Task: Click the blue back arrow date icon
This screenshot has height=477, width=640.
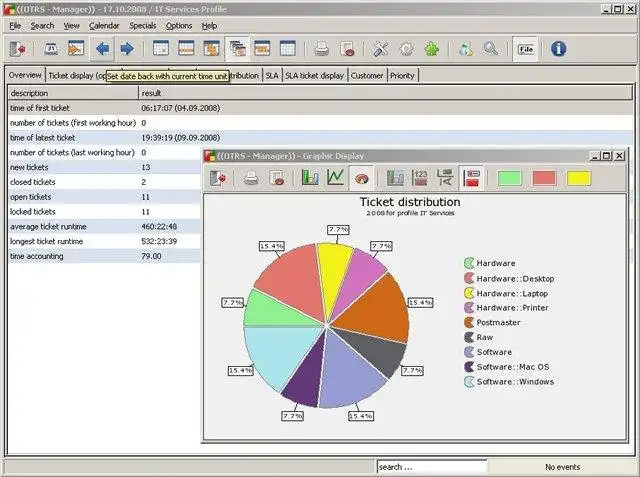Action: point(102,49)
